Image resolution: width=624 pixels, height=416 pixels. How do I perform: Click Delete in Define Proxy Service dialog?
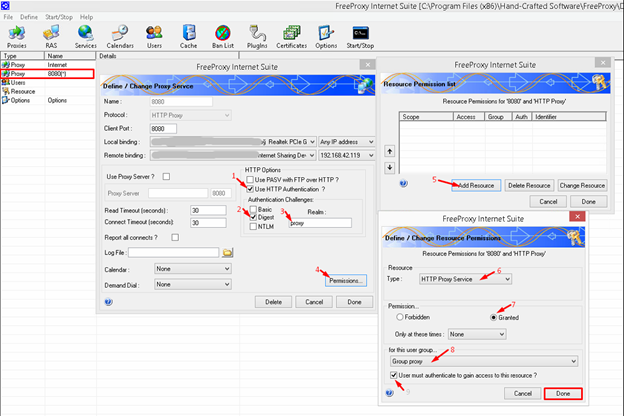click(x=273, y=302)
